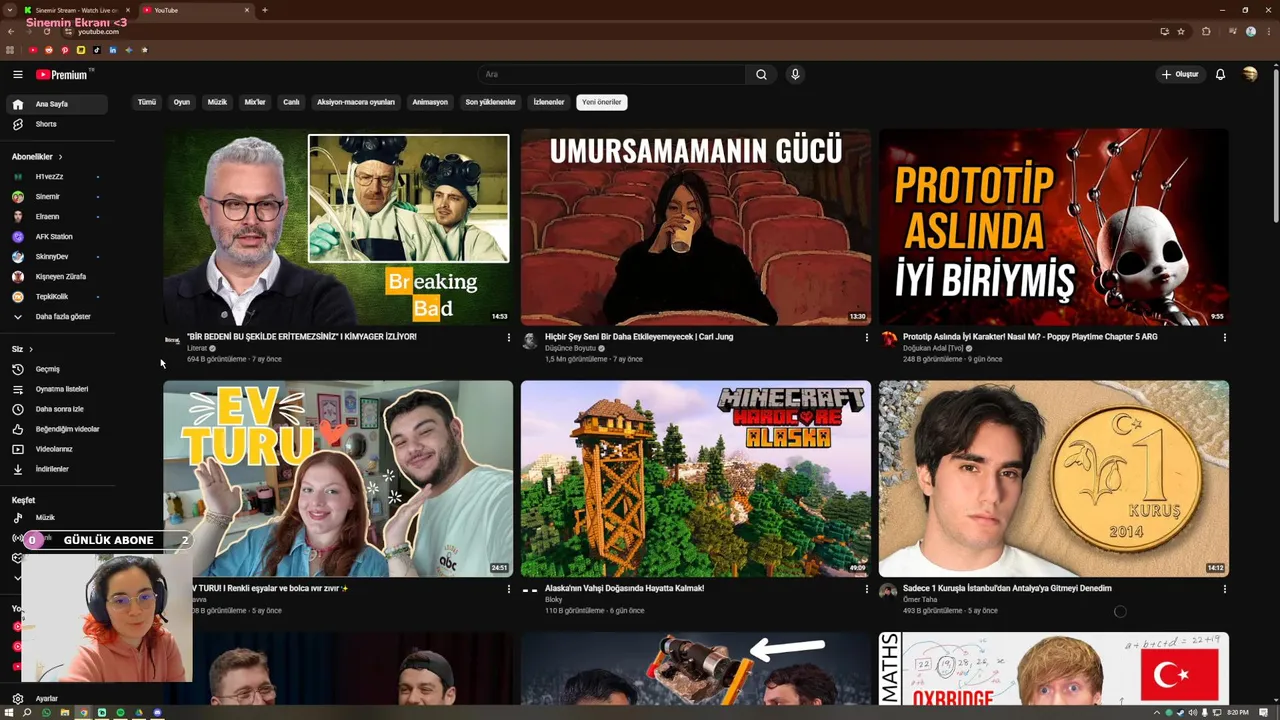Viewport: 1280px width, 720px height.
Task: Open options menu for Poppy Playtime video
Action: point(1224,338)
